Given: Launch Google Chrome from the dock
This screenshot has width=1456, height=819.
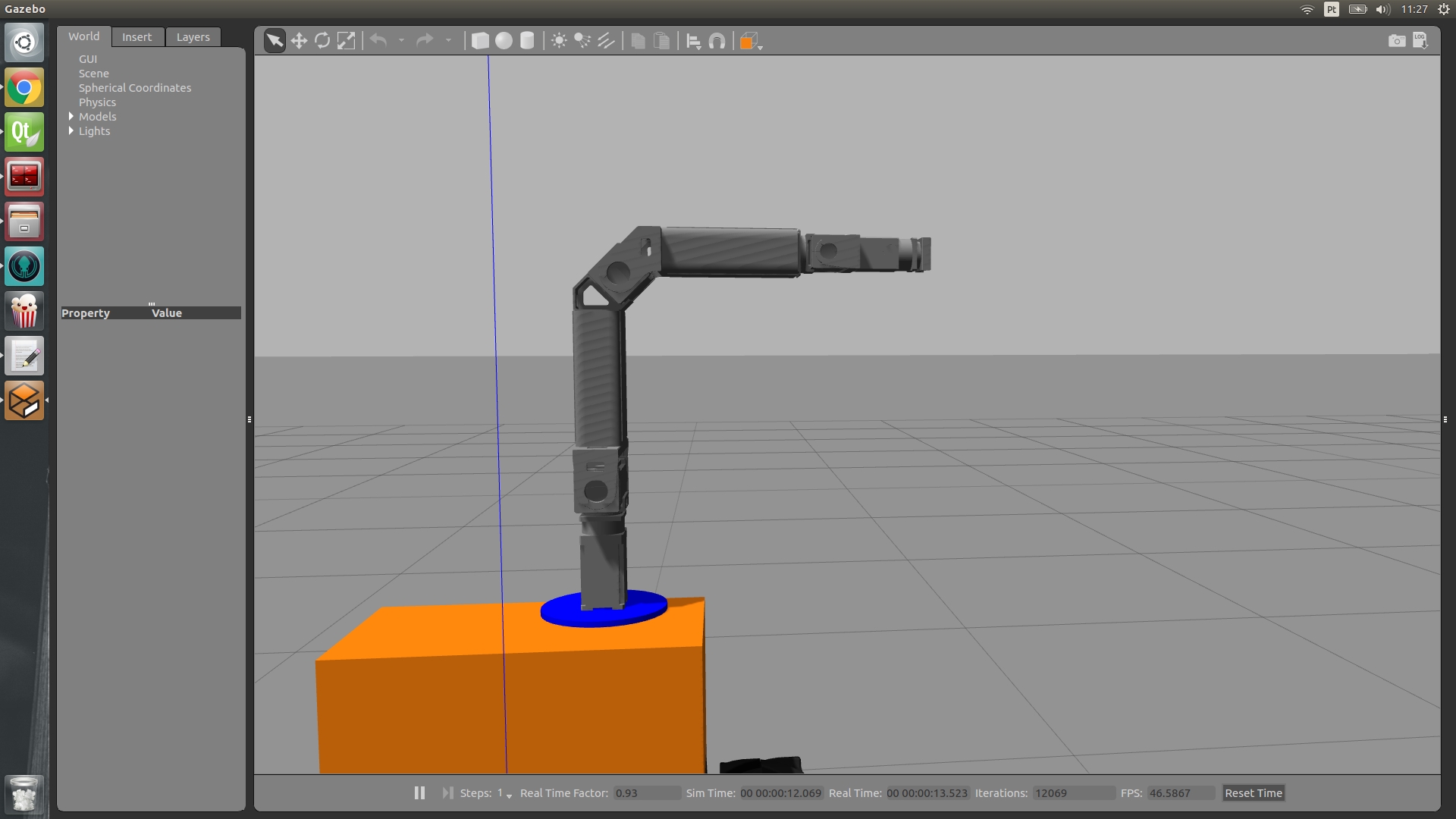Looking at the screenshot, I should [x=24, y=87].
